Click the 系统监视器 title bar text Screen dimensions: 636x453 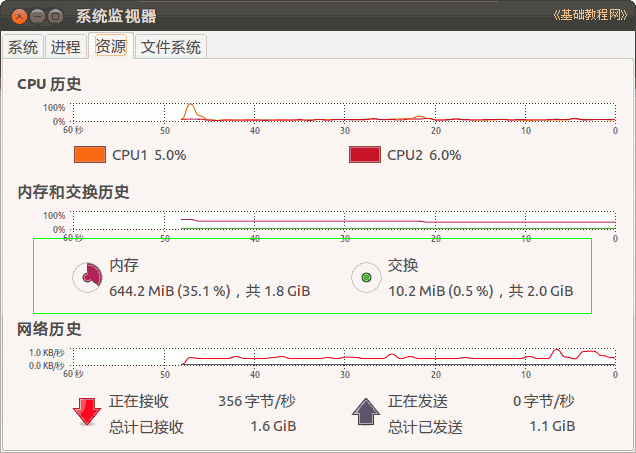coord(116,16)
